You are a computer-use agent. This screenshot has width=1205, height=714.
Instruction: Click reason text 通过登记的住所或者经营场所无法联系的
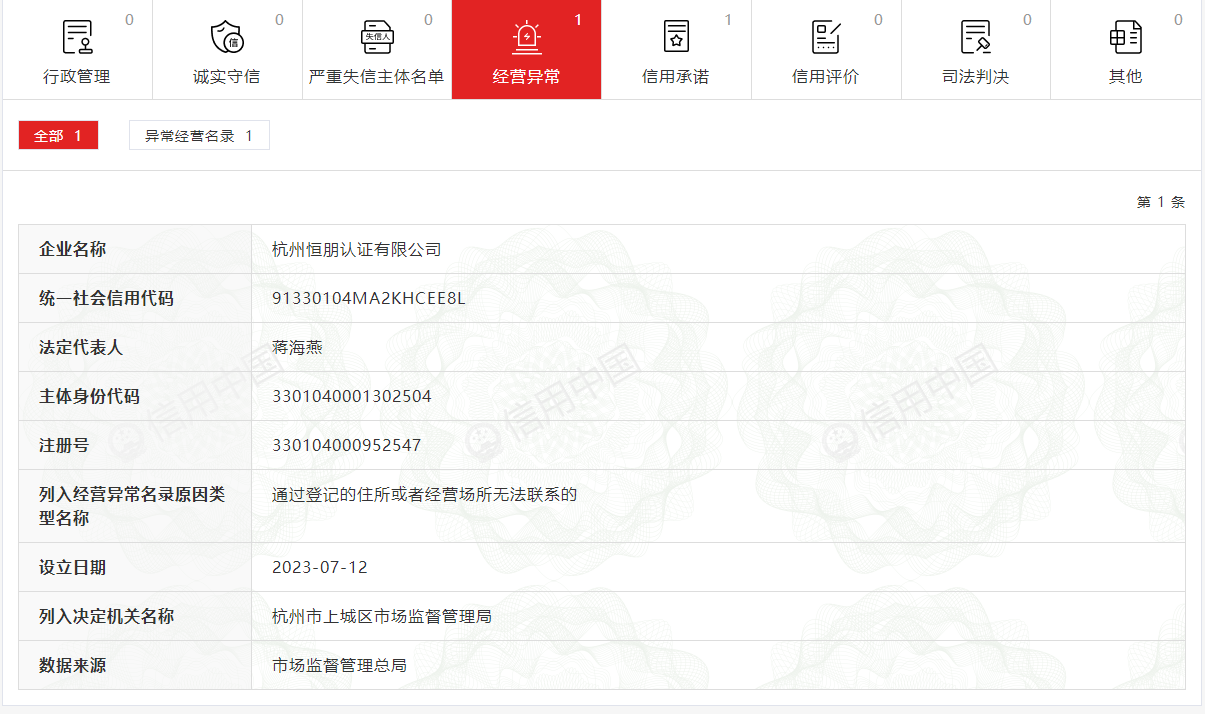(x=425, y=494)
